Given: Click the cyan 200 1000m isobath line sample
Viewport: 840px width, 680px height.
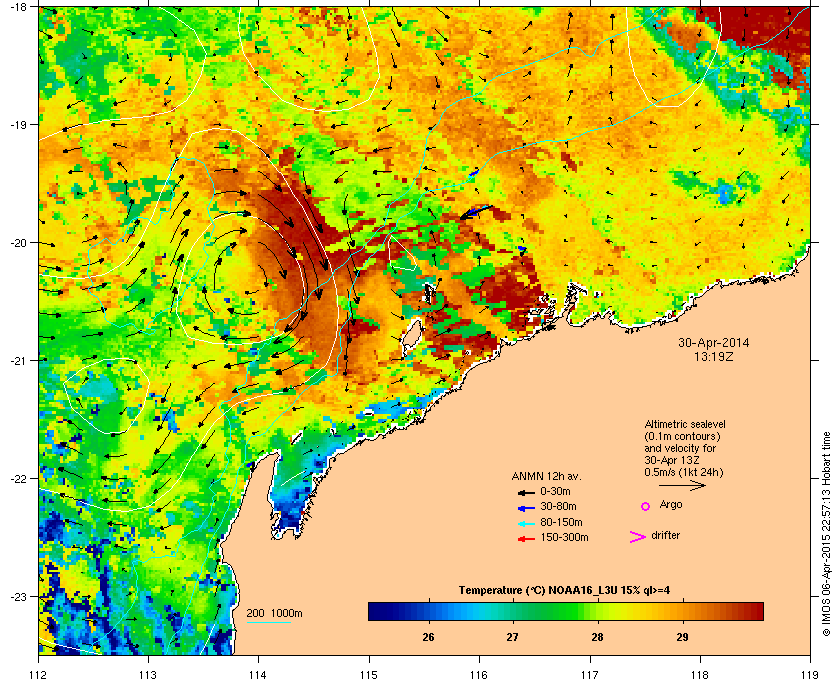Looking at the screenshot, I should 269,622.
